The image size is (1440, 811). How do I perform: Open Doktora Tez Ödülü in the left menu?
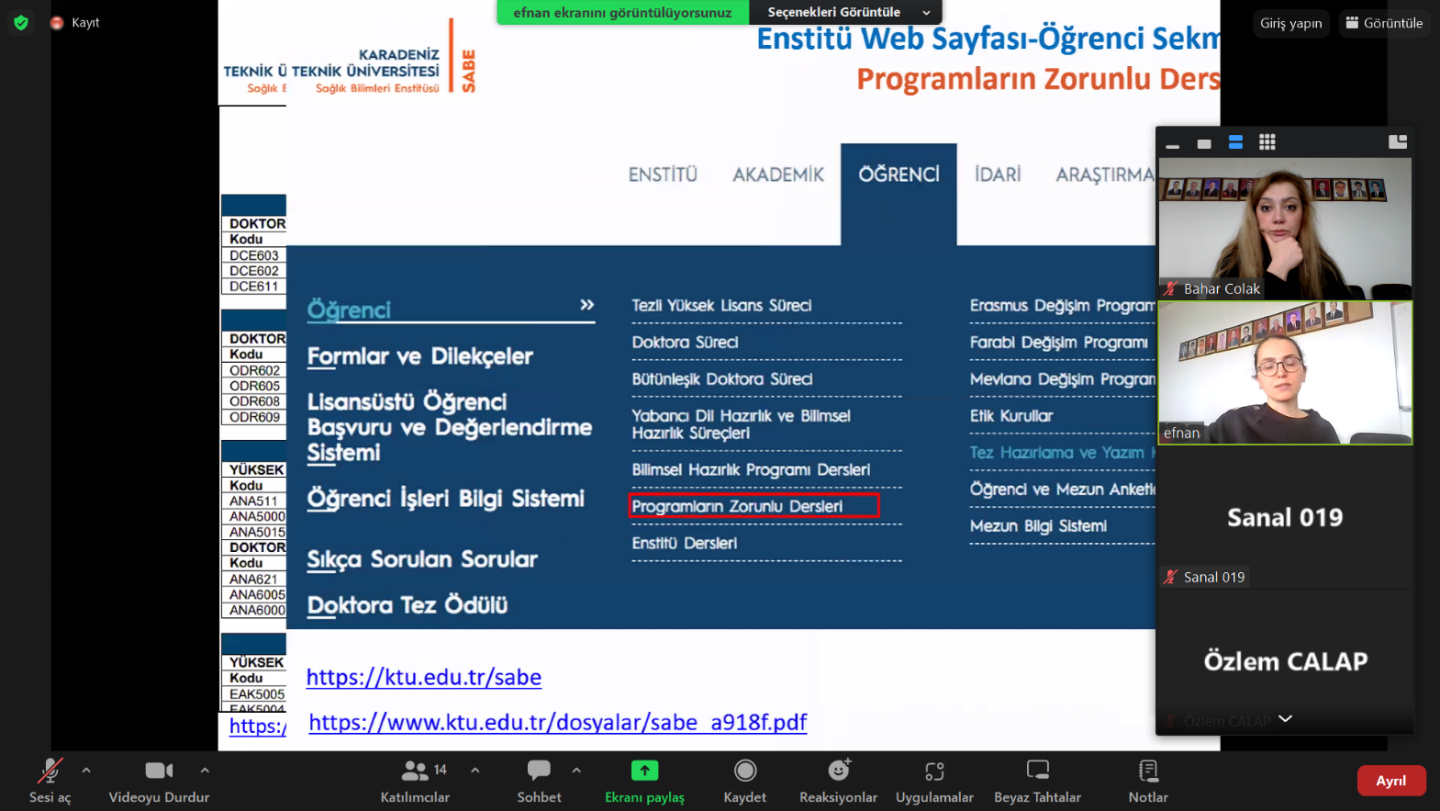point(408,605)
